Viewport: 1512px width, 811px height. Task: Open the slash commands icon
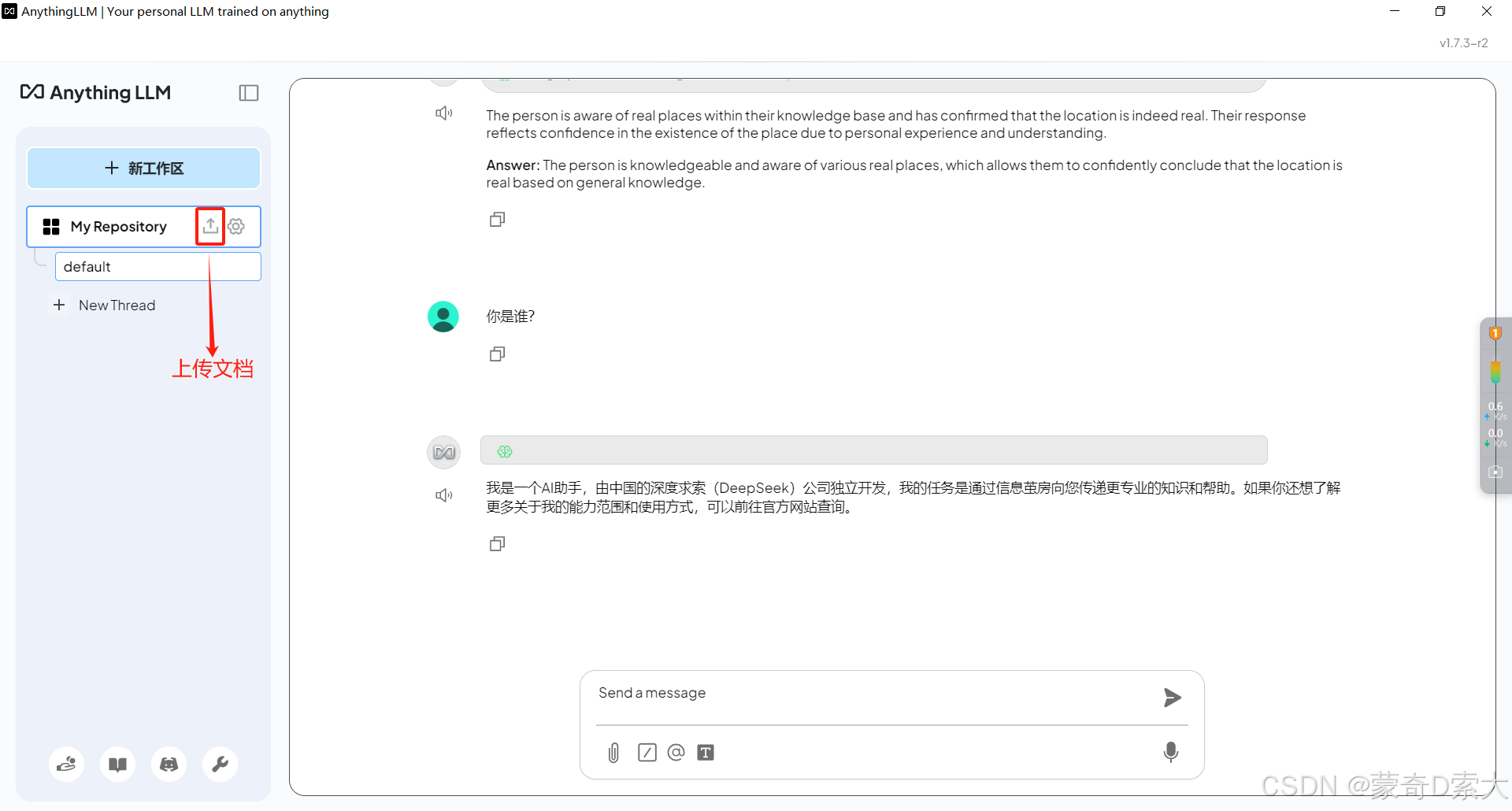point(647,752)
